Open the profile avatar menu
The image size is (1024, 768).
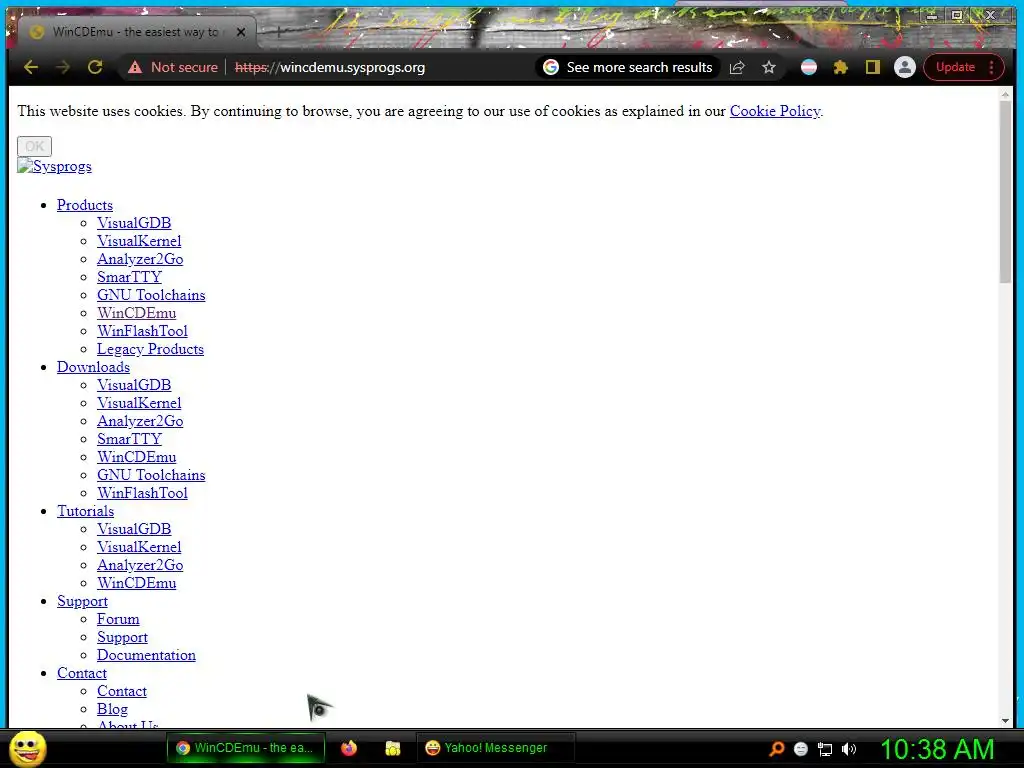tap(904, 67)
